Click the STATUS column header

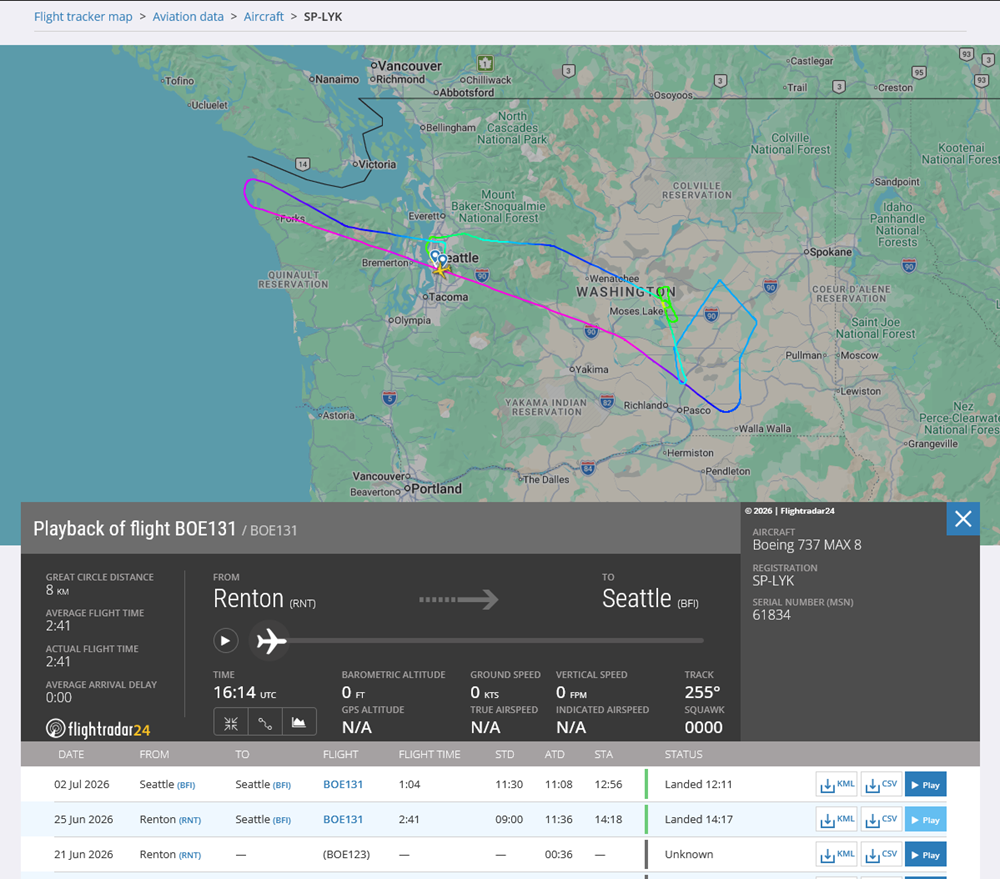click(683, 754)
